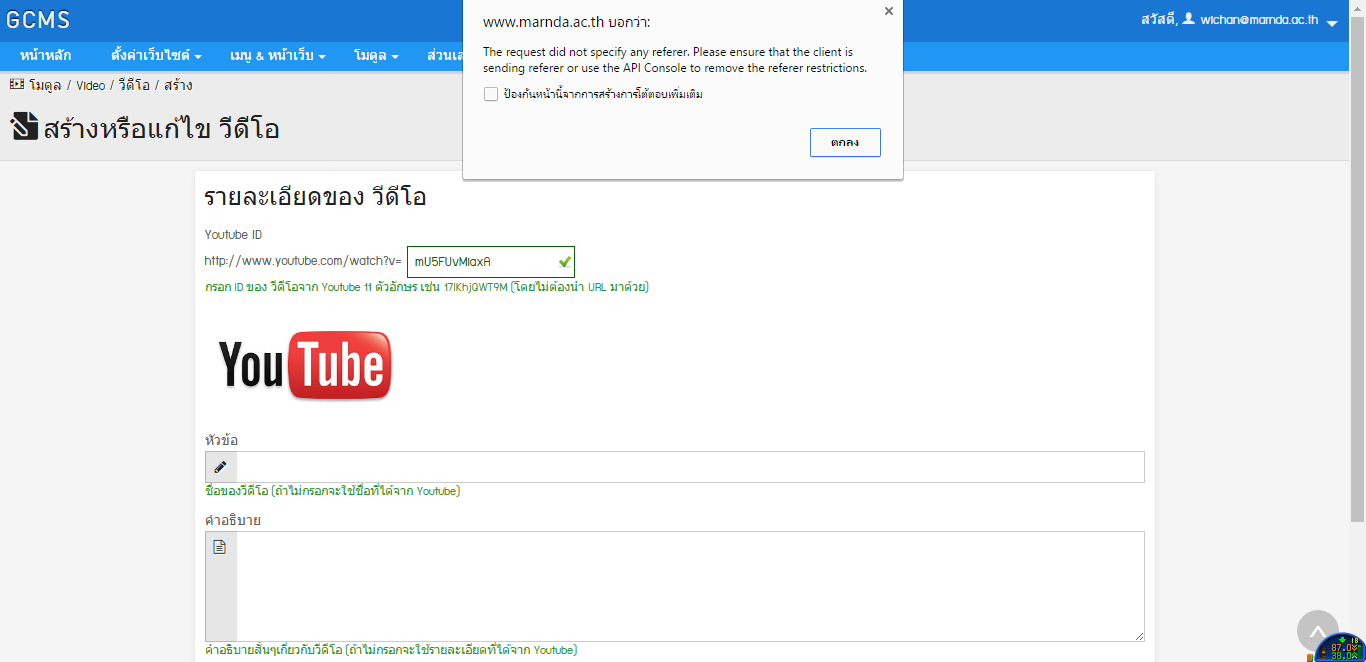The height and width of the screenshot is (662, 1366).
Task: Click the back-to-top arrow button
Action: (x=1318, y=631)
